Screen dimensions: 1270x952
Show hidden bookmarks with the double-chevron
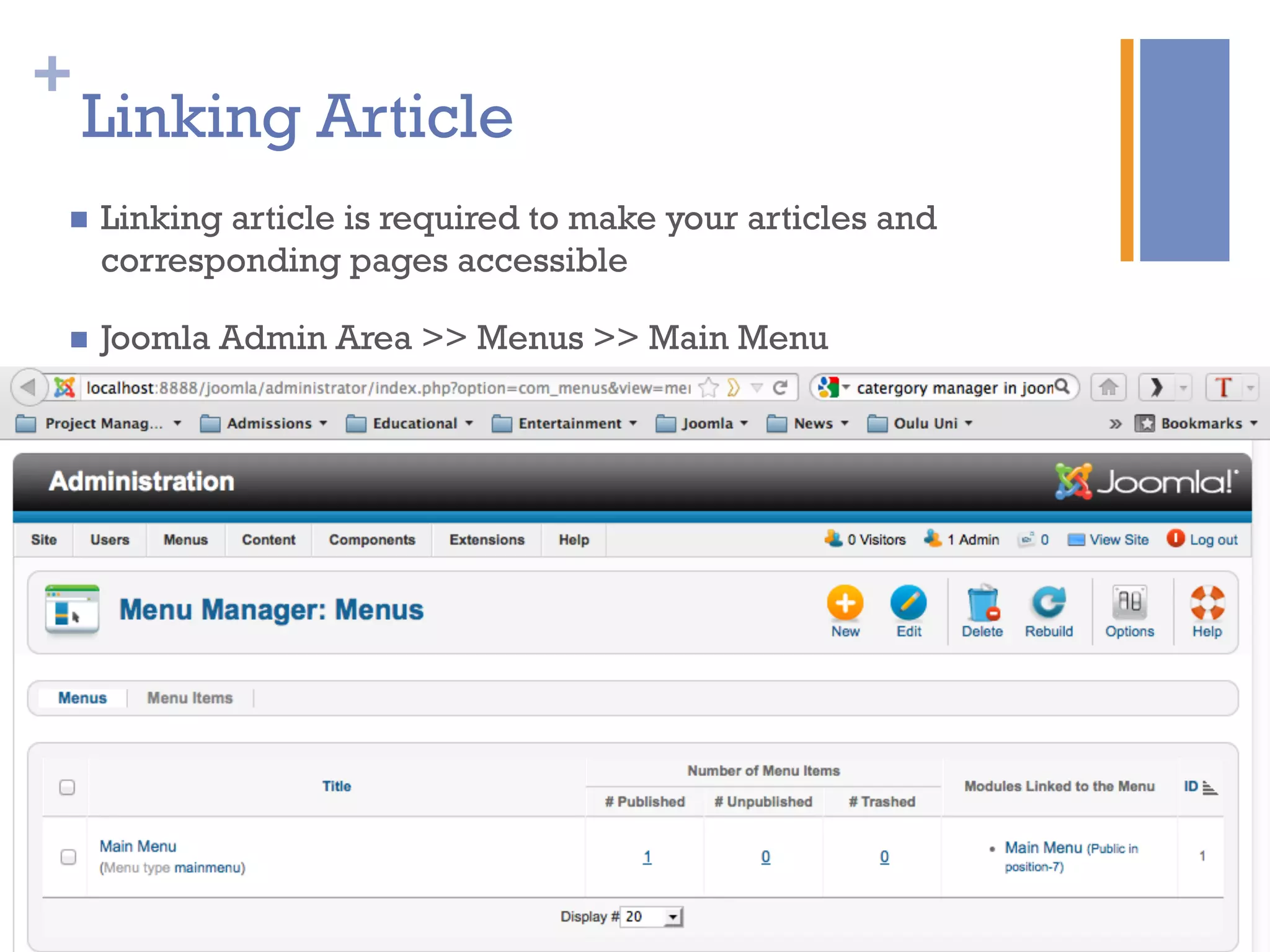[1115, 424]
